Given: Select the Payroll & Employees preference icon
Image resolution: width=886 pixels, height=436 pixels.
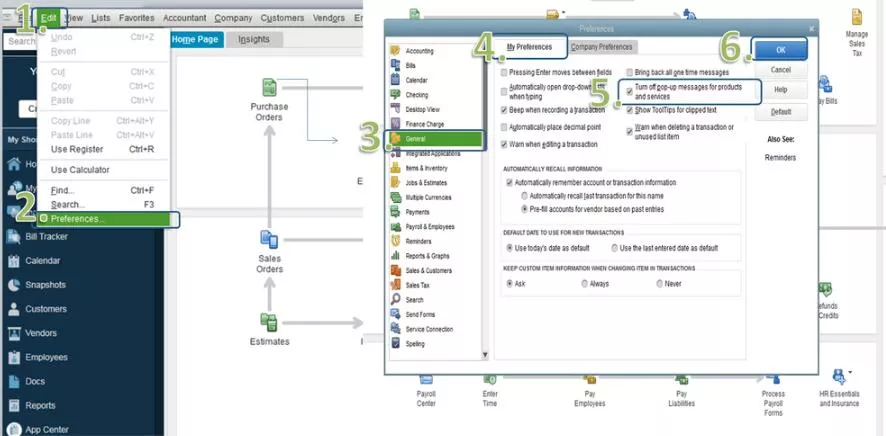Looking at the screenshot, I should click(396, 226).
